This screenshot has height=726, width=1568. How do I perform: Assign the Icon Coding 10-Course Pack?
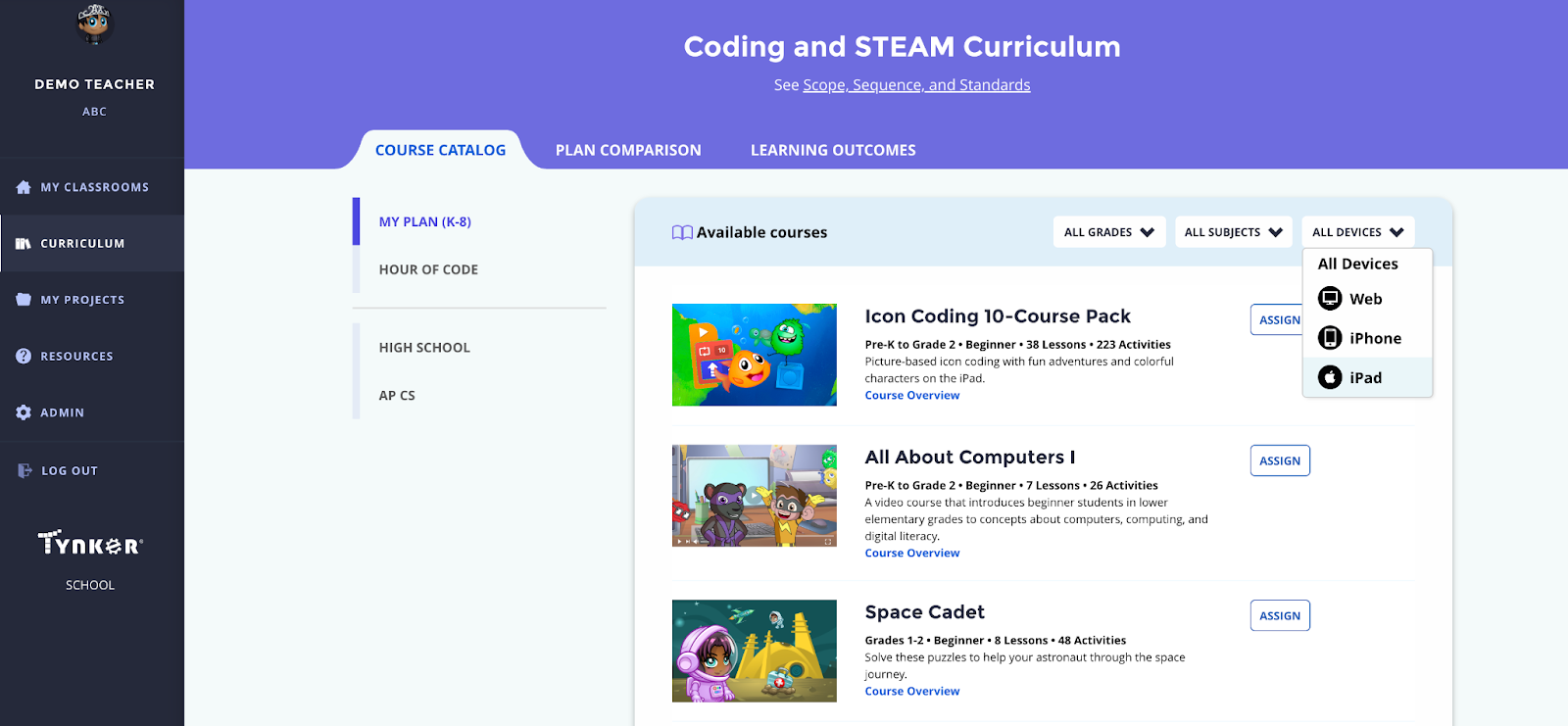pos(1280,320)
